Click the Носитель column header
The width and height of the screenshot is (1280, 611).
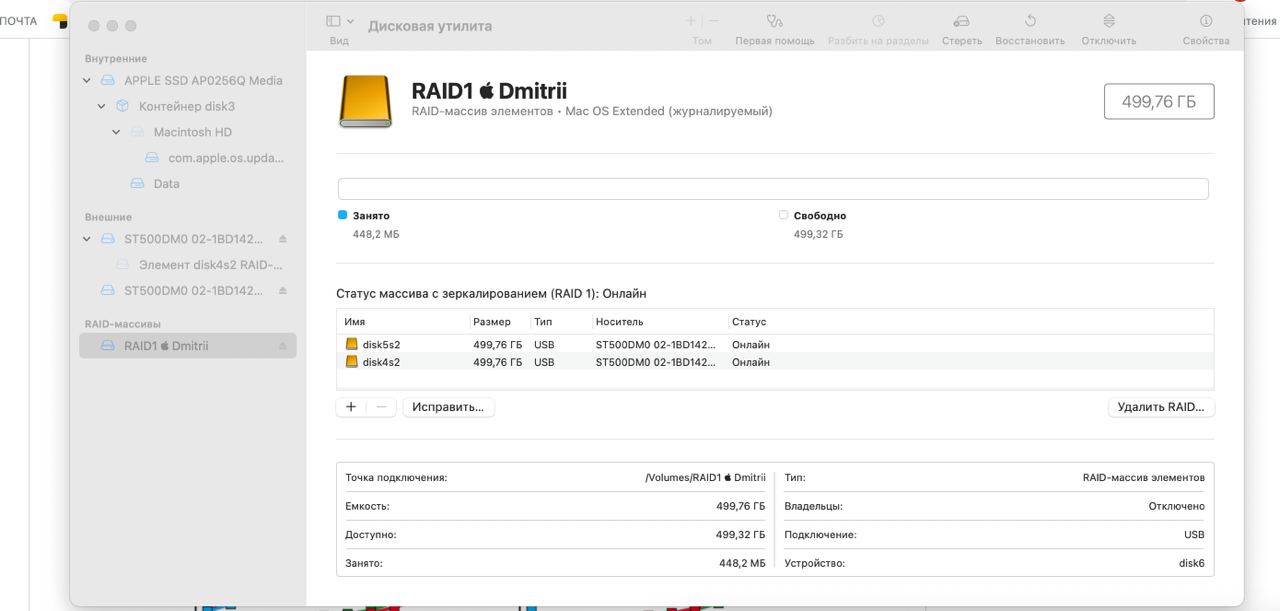tap(619, 322)
